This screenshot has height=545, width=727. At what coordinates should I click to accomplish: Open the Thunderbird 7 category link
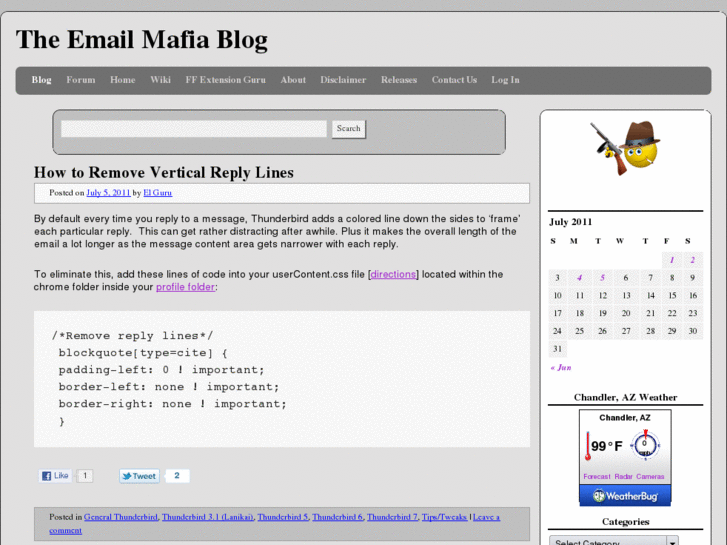tap(392, 517)
